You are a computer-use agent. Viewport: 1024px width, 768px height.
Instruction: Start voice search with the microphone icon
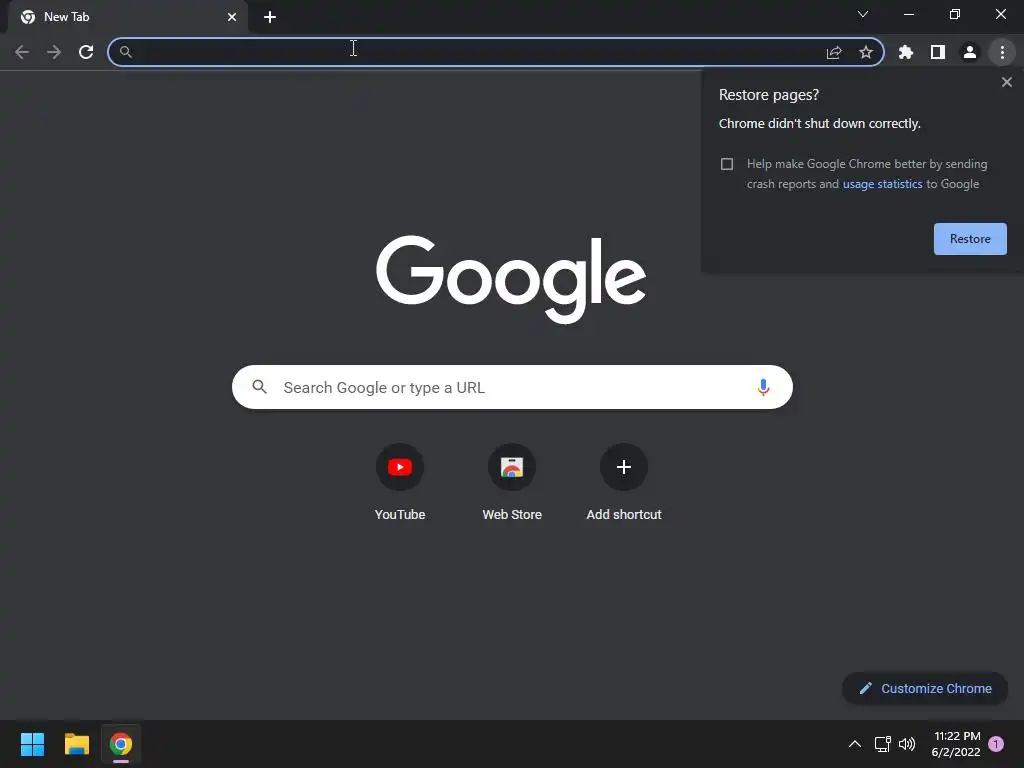pyautogui.click(x=763, y=387)
